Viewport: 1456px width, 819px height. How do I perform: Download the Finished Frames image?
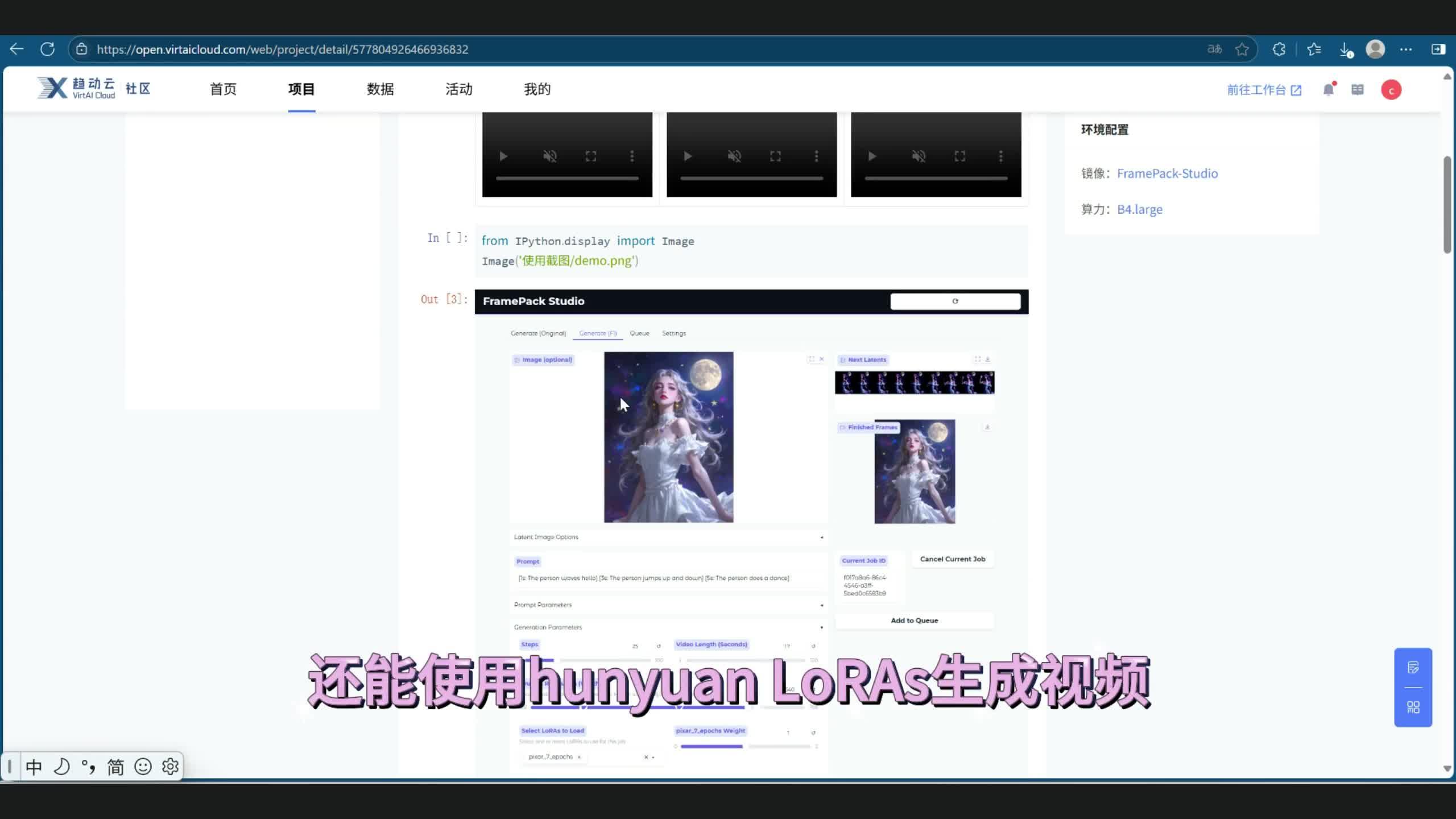click(x=988, y=427)
